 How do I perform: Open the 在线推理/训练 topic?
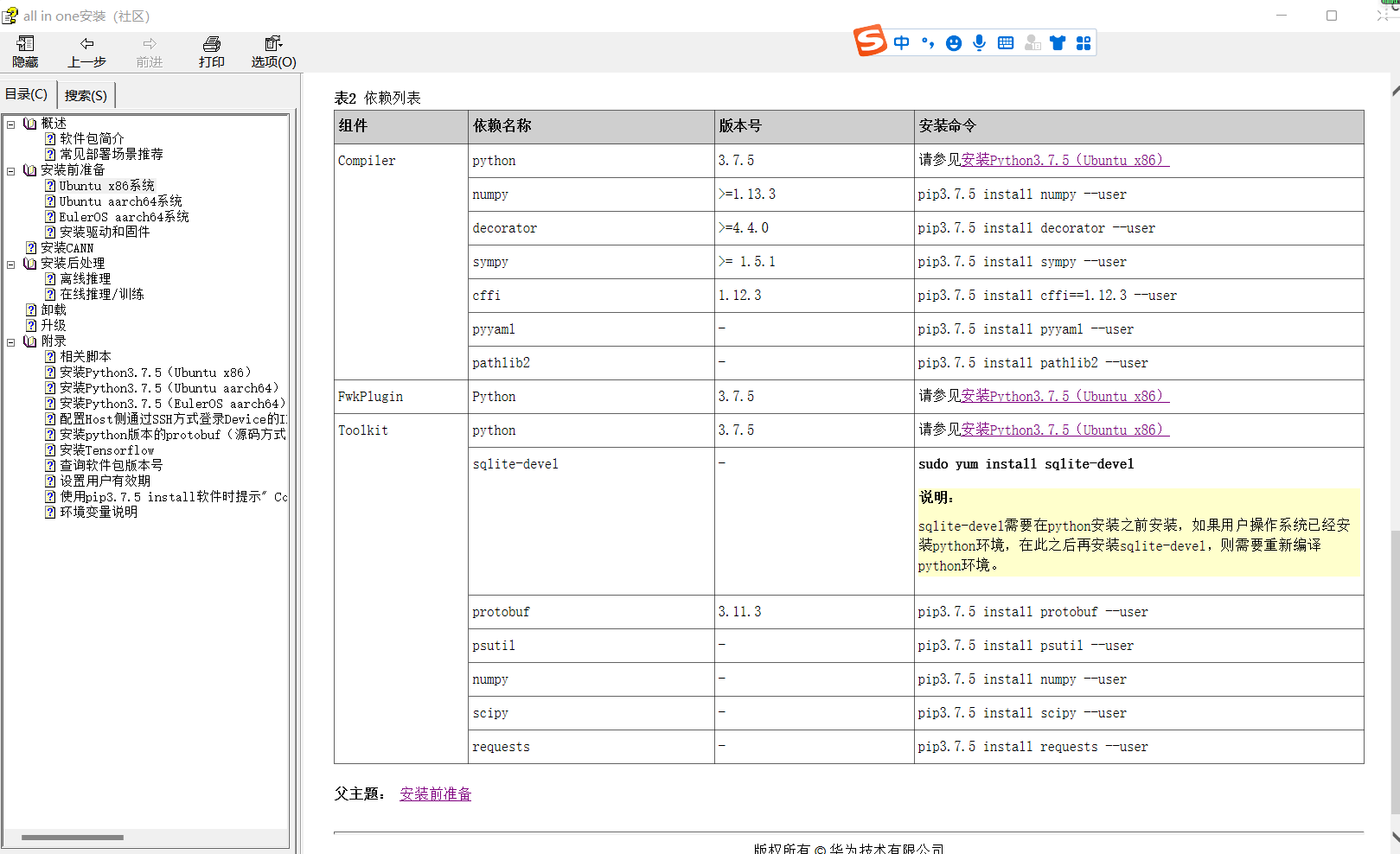pyautogui.click(x=102, y=294)
